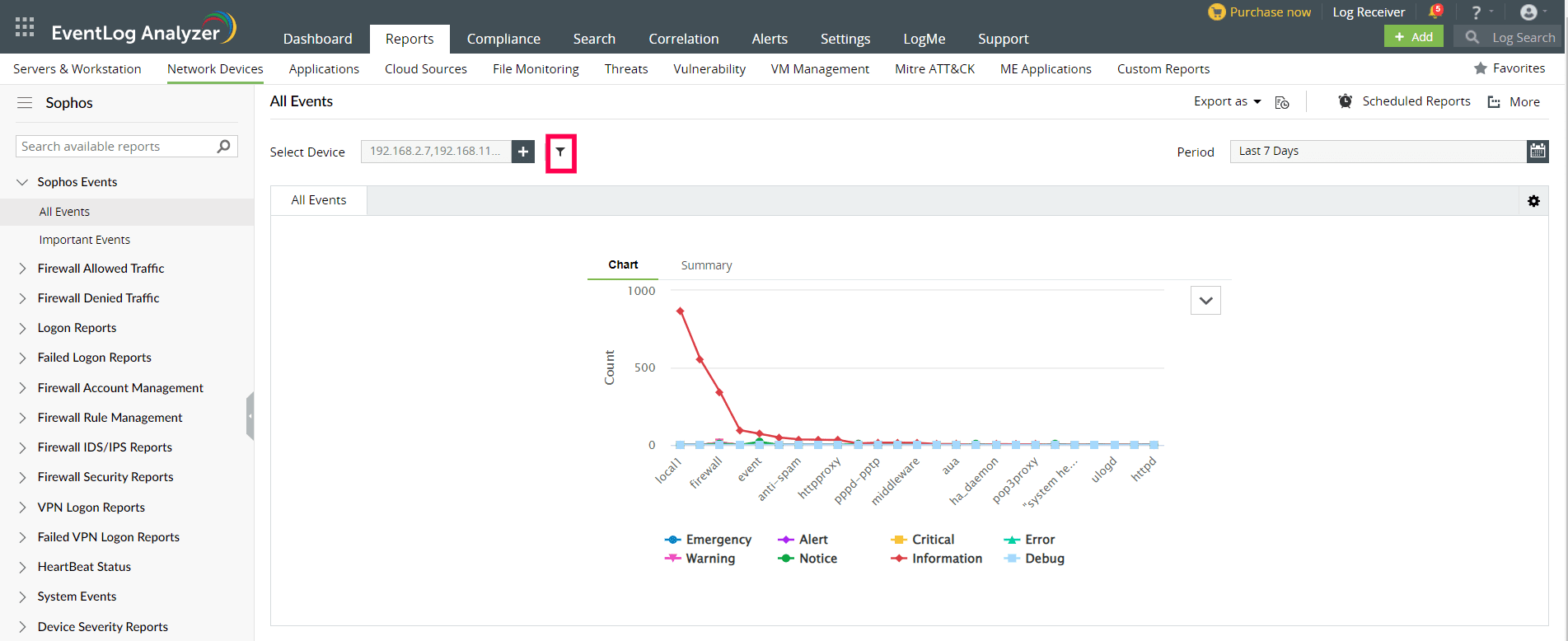Image resolution: width=1568 pixels, height=641 pixels.
Task: Toggle the Error legend series
Action: click(x=1029, y=540)
